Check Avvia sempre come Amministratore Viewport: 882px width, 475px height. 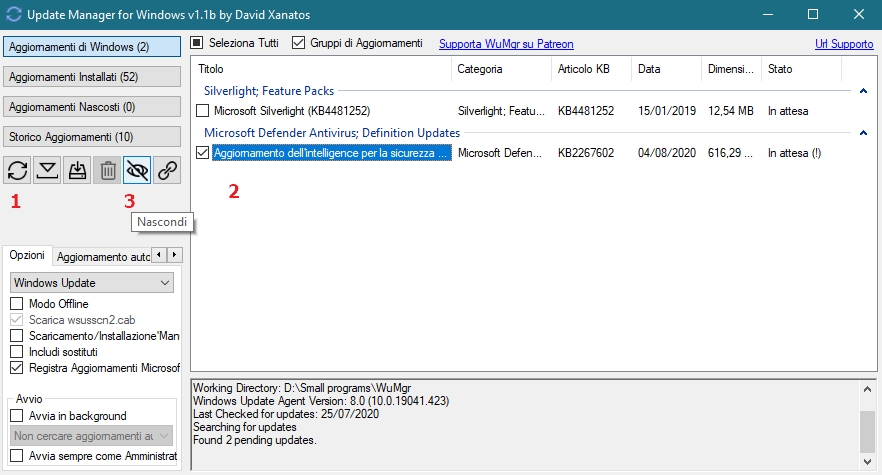coord(17,456)
